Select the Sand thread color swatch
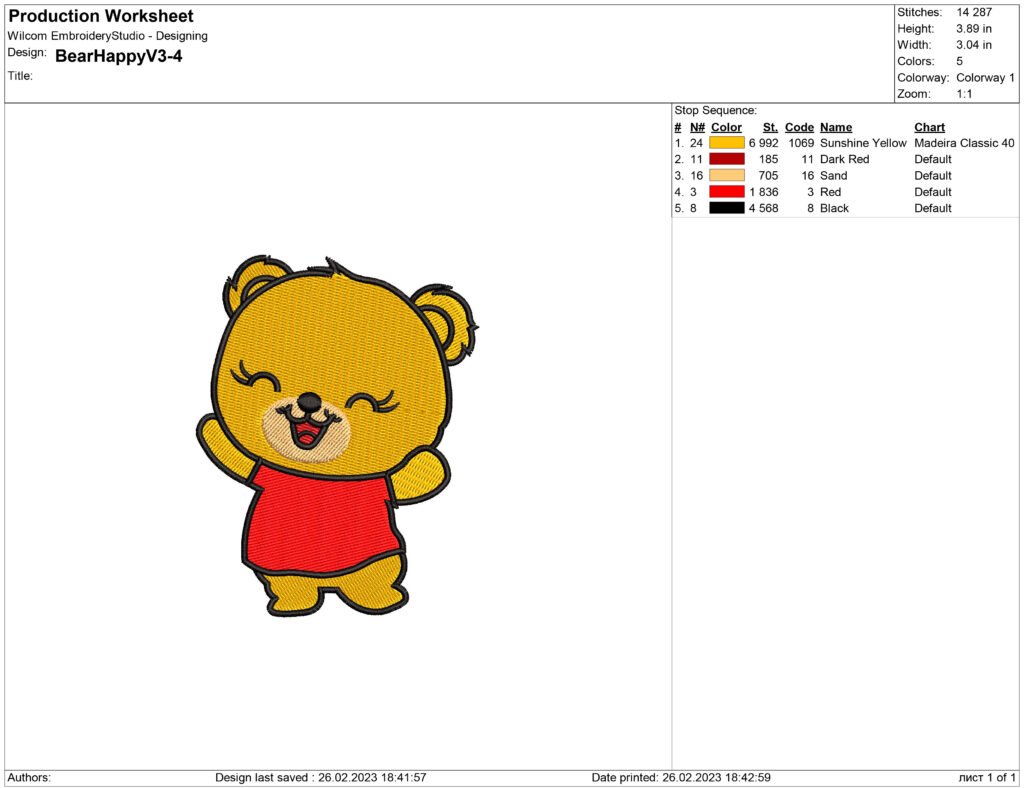1024x788 pixels. tap(725, 175)
